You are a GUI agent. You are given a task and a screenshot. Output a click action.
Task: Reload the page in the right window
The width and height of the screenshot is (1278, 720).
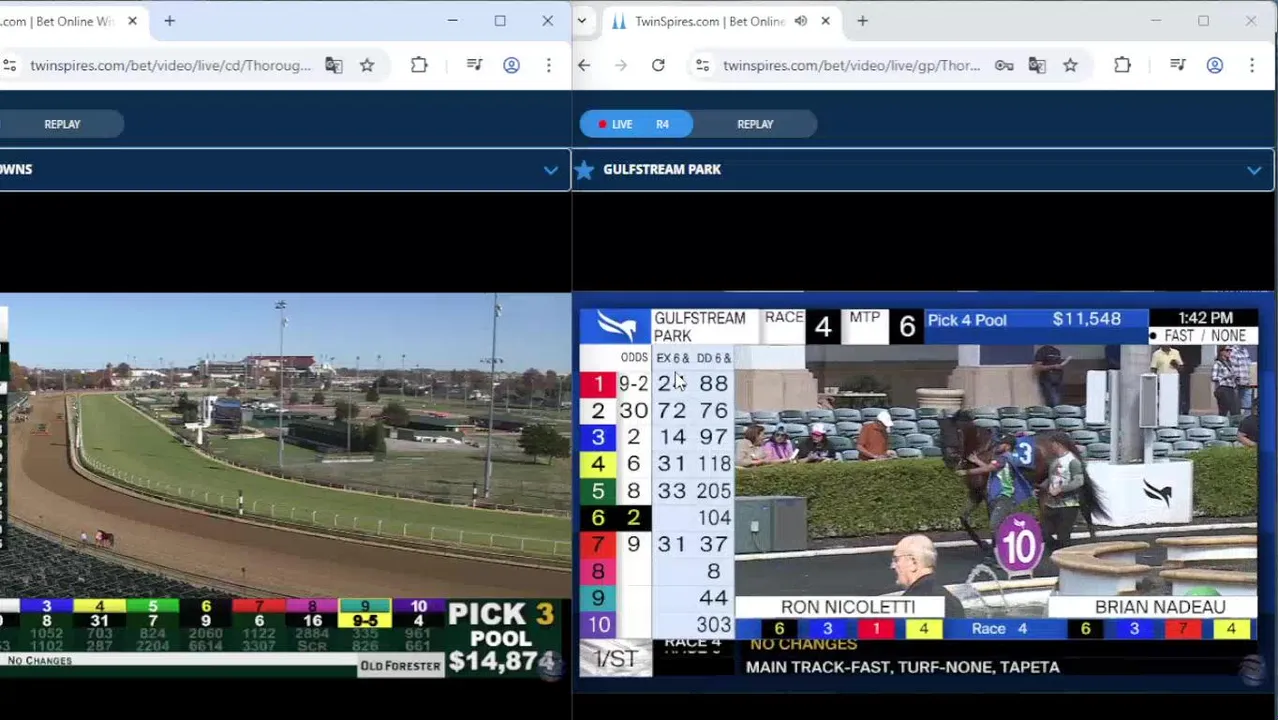pos(658,65)
